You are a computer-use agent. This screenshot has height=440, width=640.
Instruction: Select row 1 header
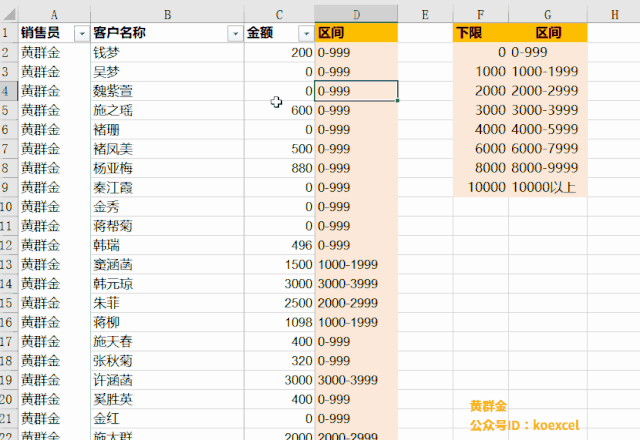coord(9,33)
